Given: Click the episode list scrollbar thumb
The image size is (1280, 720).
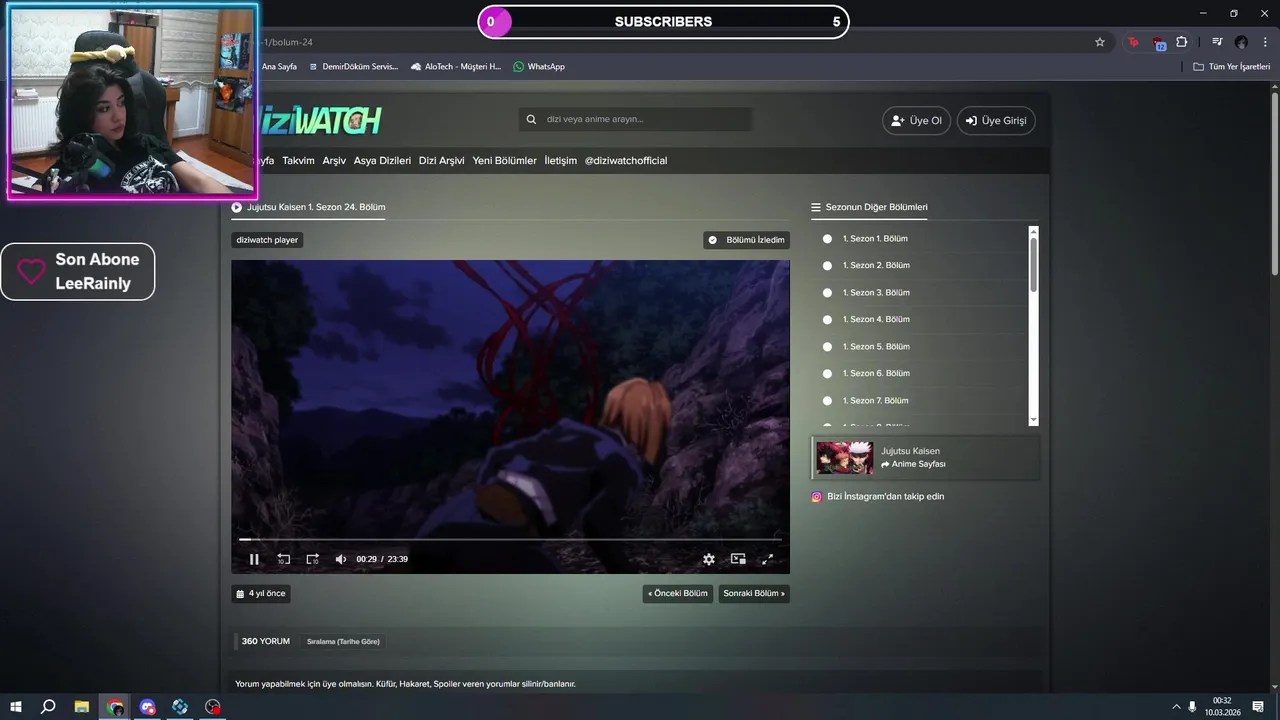Looking at the screenshot, I should pos(1034,264).
